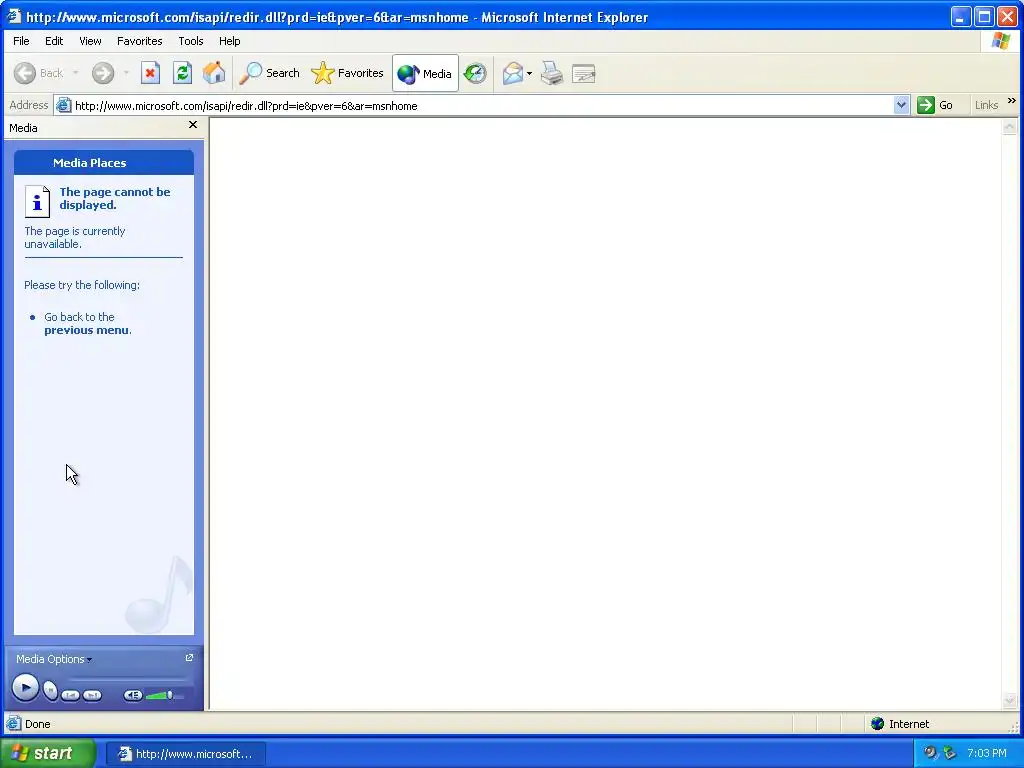The image size is (1024, 768).
Task: Undock the media player pane
Action: click(189, 658)
